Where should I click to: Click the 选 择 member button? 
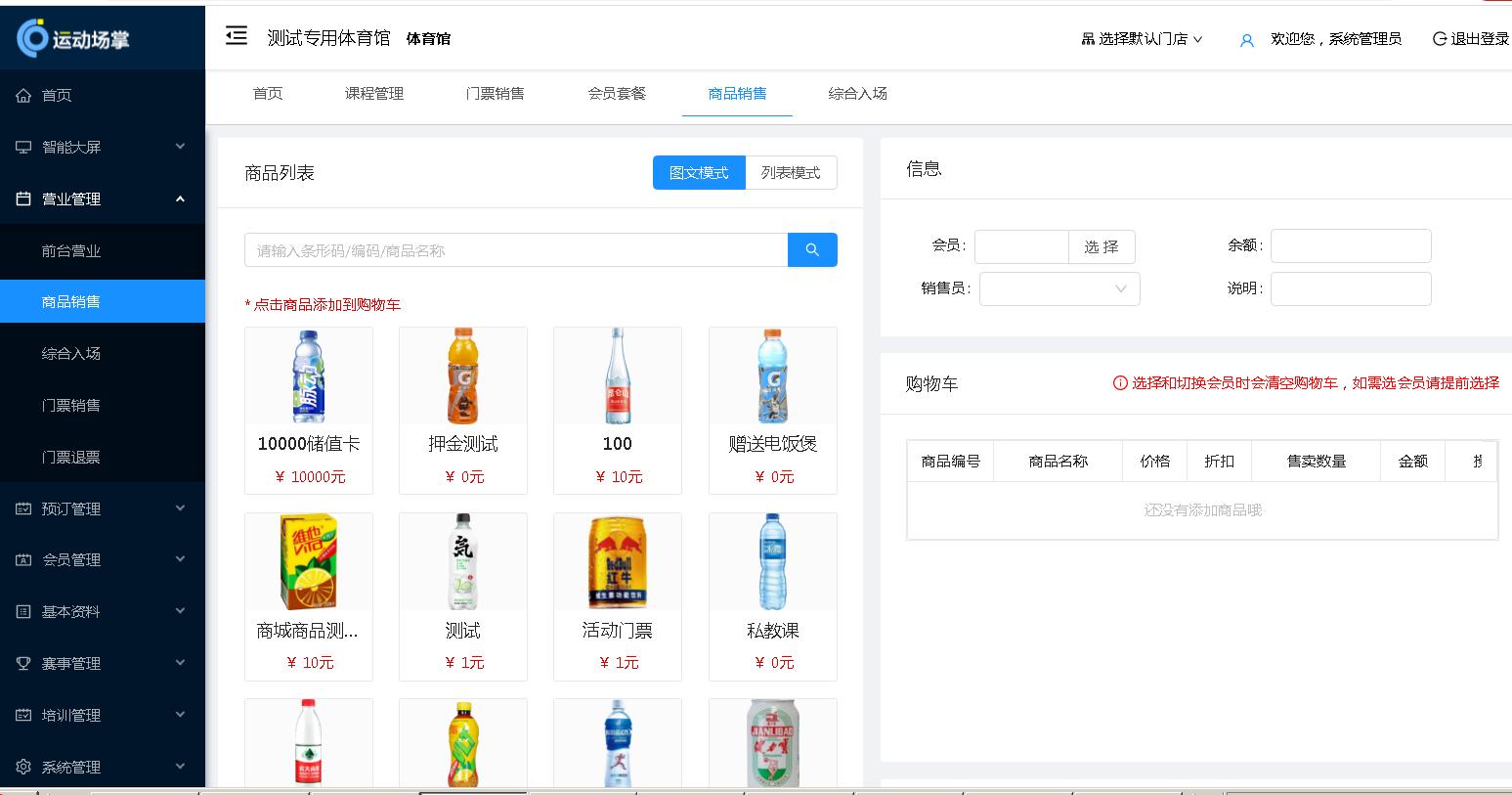1102,246
